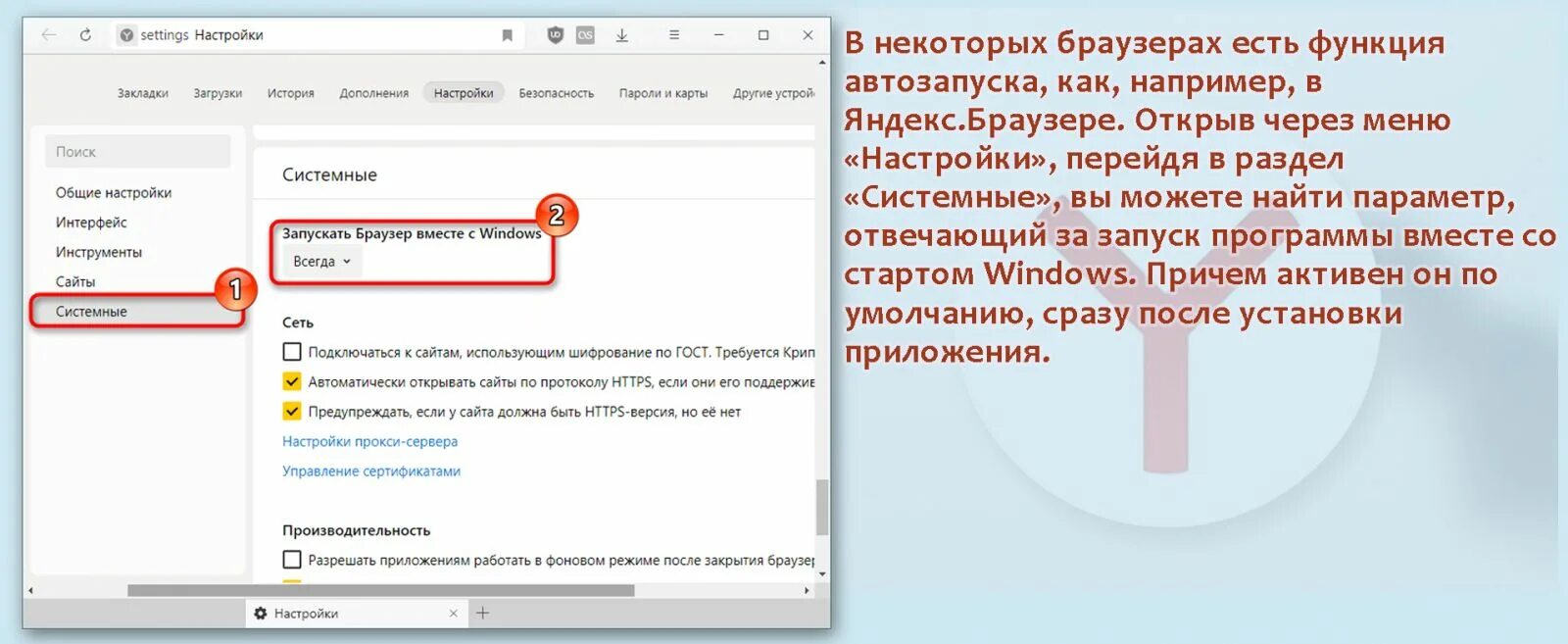Switch to История tab
This screenshot has height=644, width=1568.
pyautogui.click(x=291, y=93)
